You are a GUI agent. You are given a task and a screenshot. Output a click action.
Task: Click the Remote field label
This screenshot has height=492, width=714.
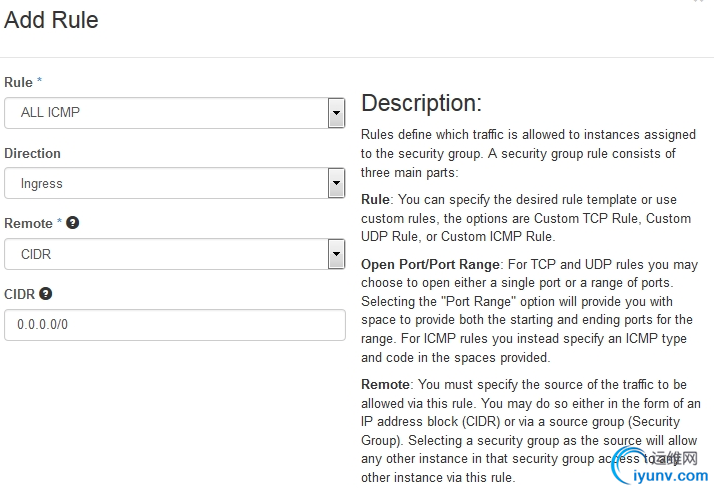(x=28, y=223)
